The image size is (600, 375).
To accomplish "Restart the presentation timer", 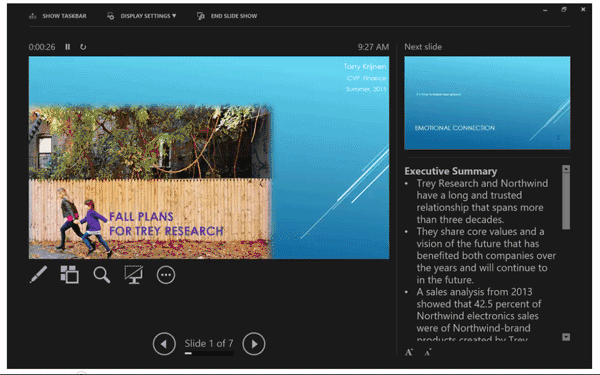I will tap(83, 47).
